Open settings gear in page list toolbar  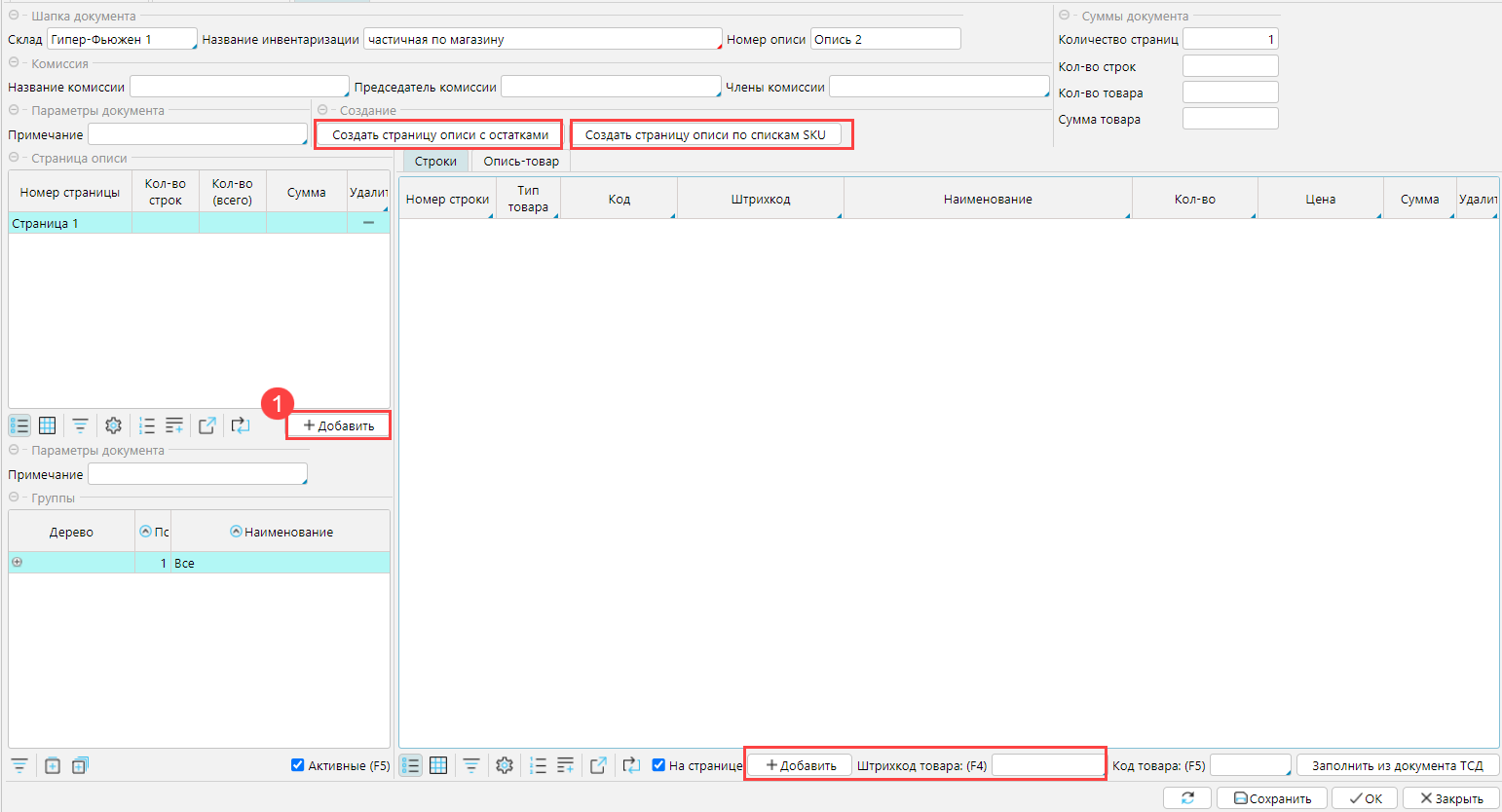[x=113, y=425]
